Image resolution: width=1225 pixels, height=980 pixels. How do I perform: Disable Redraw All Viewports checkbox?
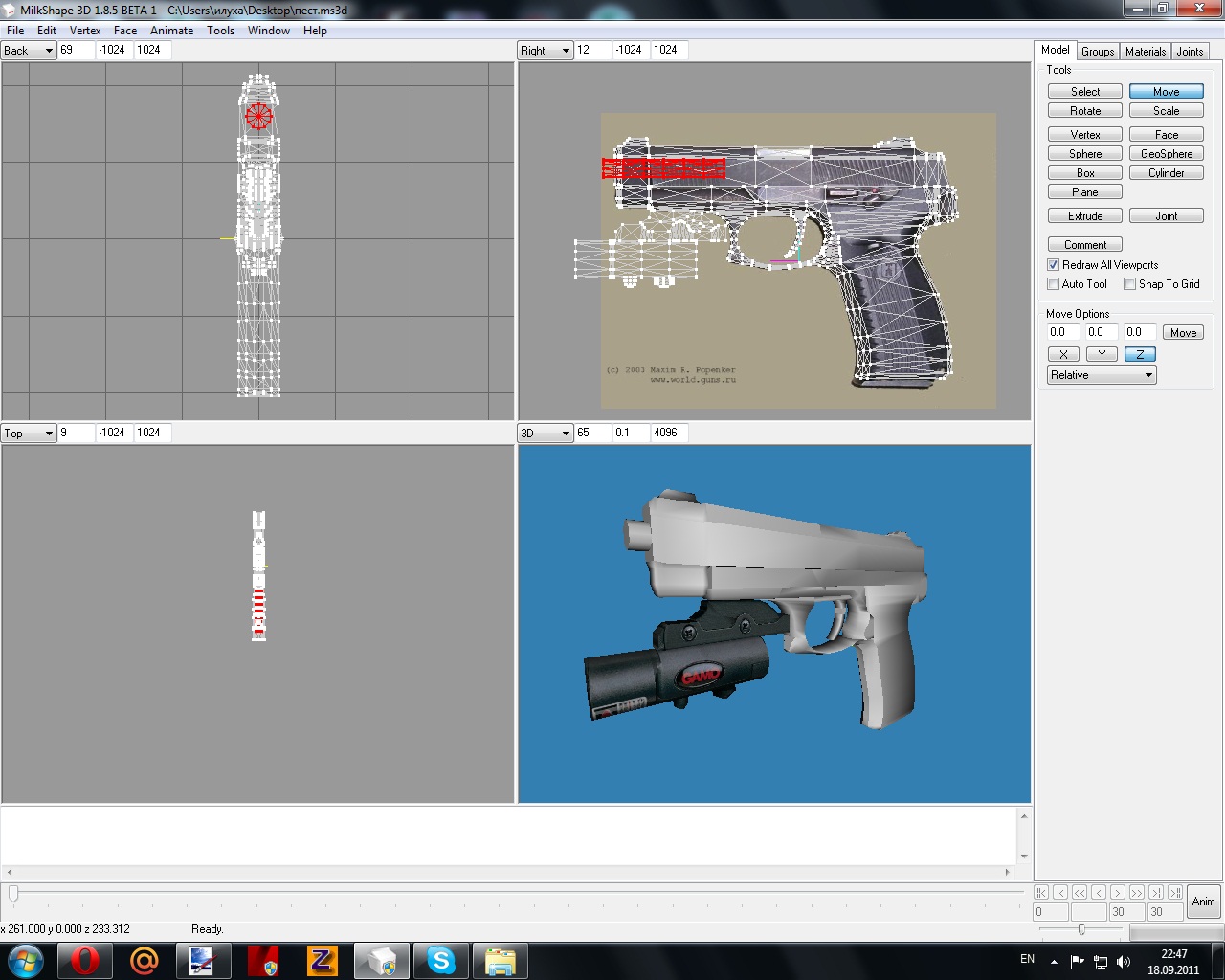(x=1054, y=265)
